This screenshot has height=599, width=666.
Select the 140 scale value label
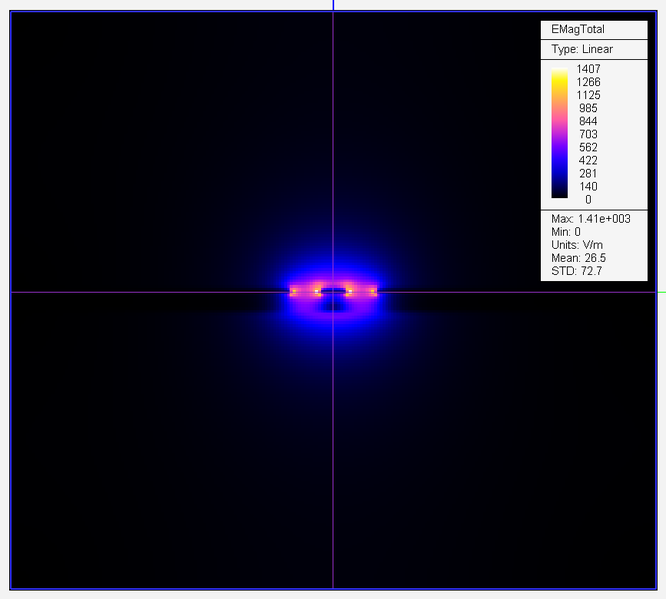click(587, 186)
